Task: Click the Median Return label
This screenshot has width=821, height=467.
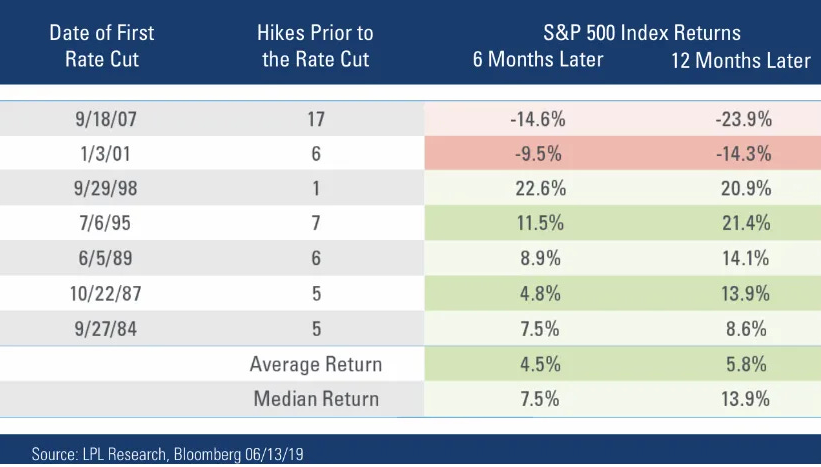Action: pyautogui.click(x=316, y=399)
